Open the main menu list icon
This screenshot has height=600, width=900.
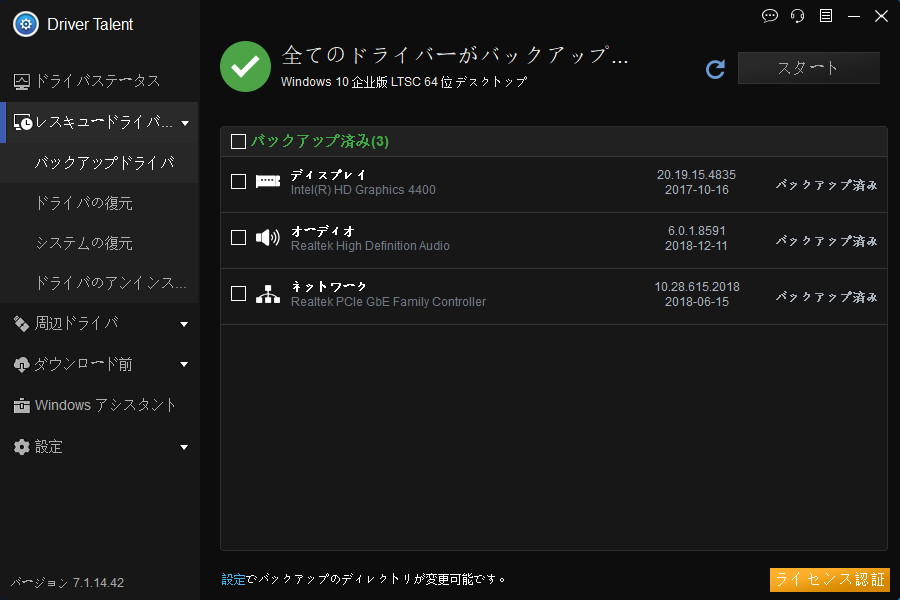(x=825, y=16)
